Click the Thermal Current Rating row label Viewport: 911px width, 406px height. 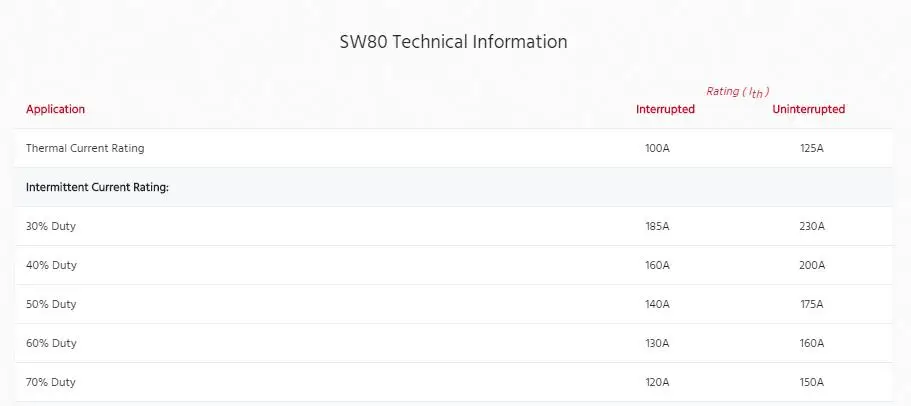[85, 148]
